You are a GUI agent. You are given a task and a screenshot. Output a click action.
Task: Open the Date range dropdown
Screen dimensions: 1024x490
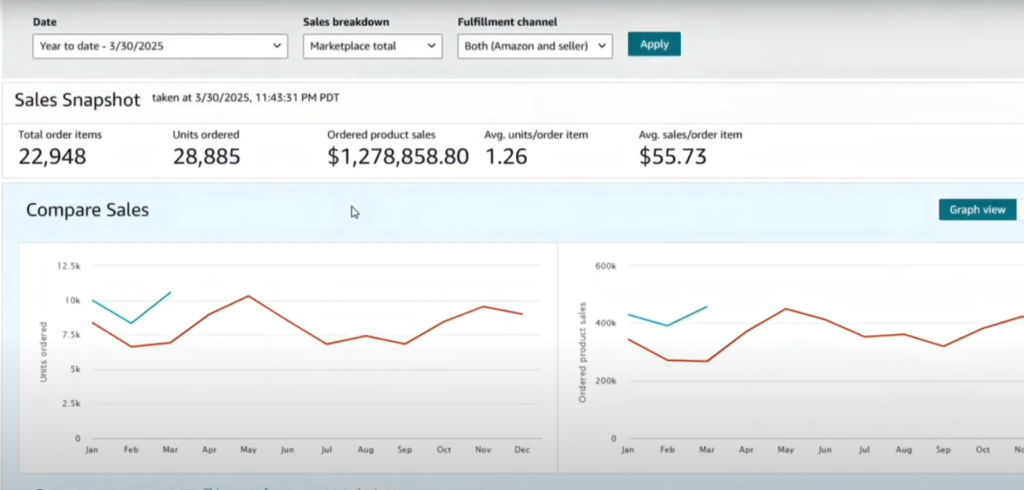(160, 46)
